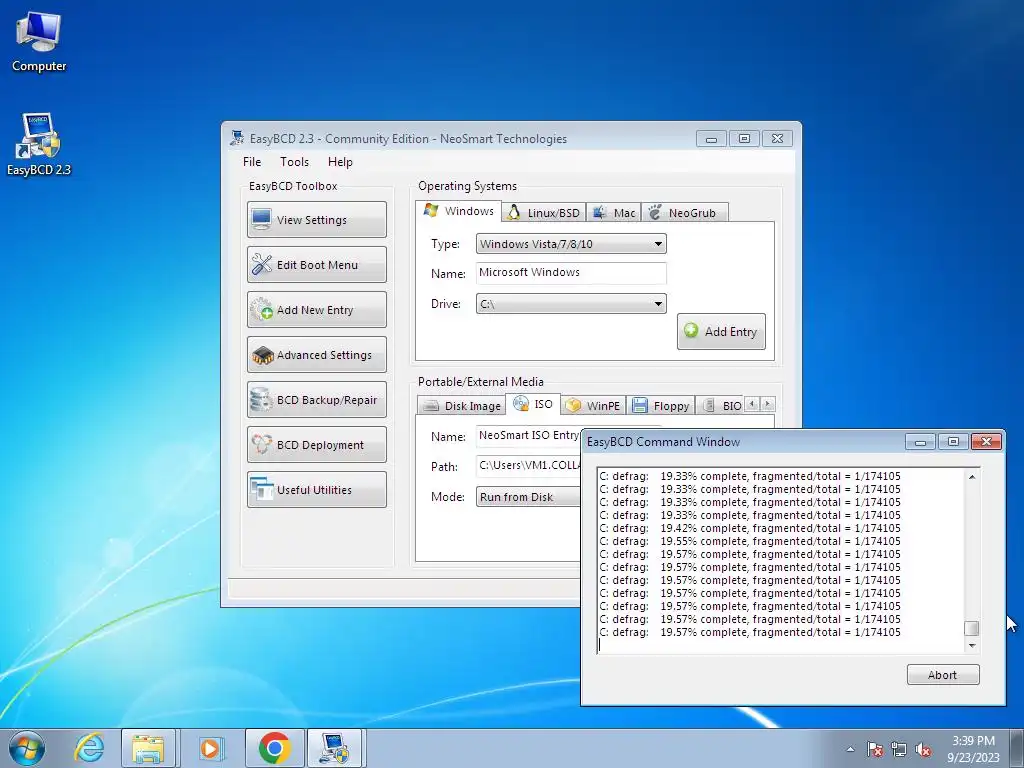The width and height of the screenshot is (1024, 768).
Task: Click the EasyBCD app icon in title bar
Action: point(237,138)
